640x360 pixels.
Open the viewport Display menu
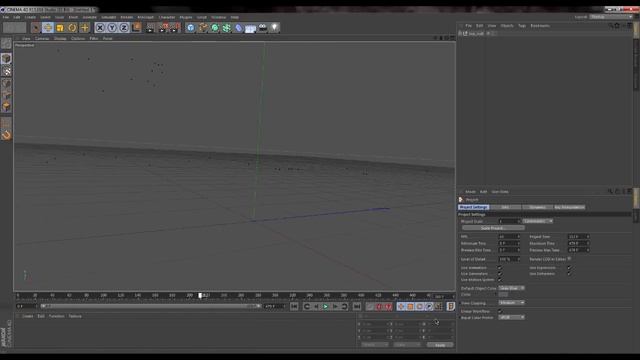(60, 38)
